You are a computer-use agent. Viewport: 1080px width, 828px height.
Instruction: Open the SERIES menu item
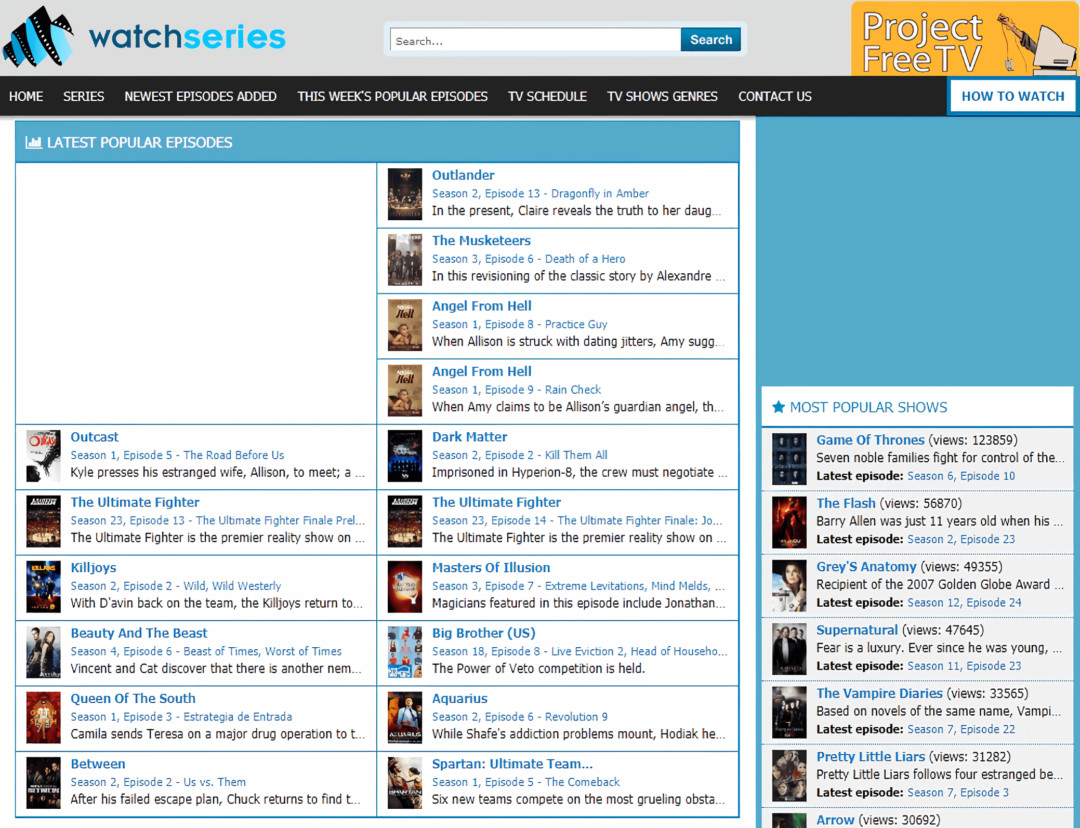[x=83, y=96]
